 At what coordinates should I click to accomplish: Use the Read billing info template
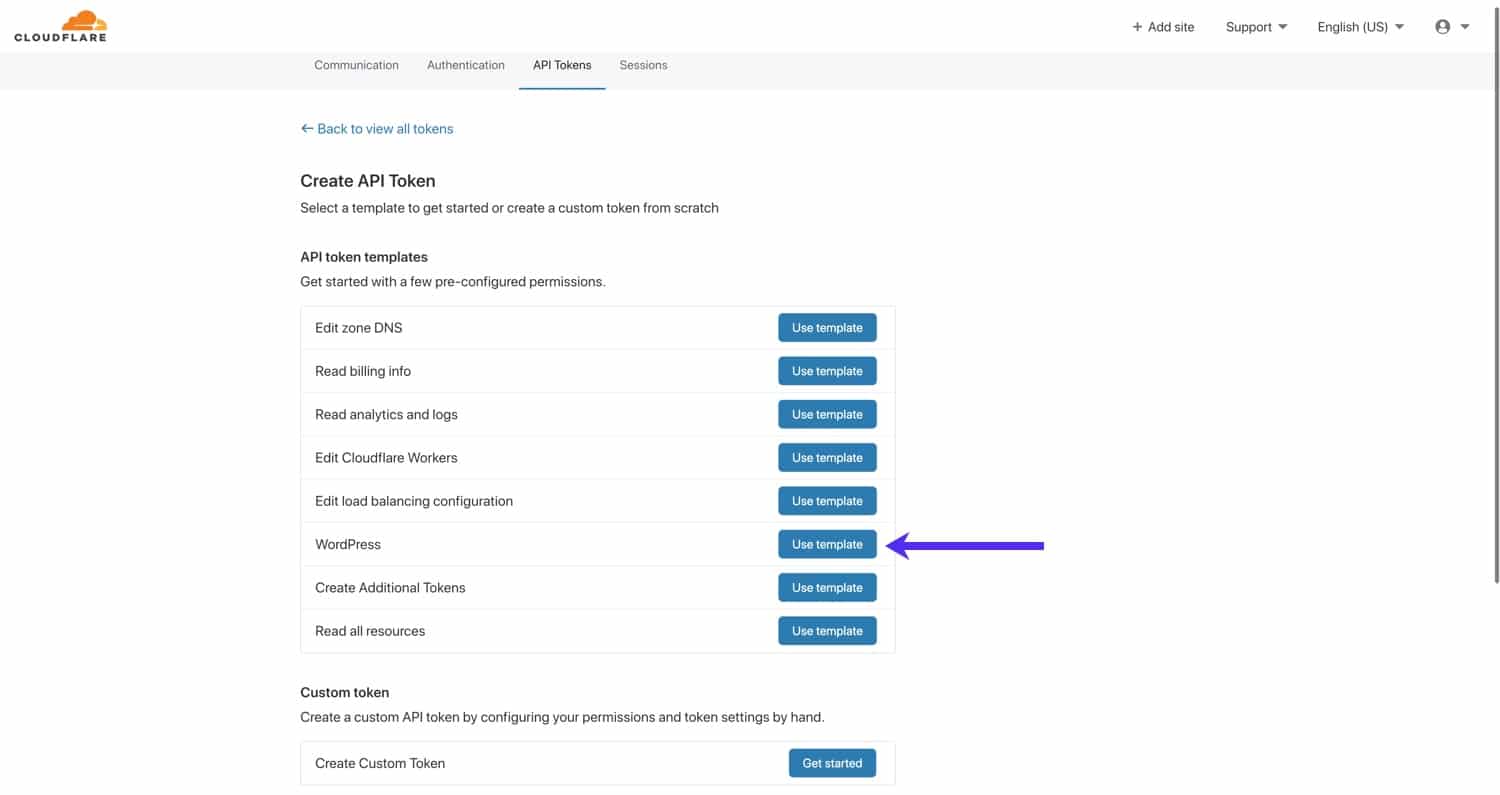(827, 370)
